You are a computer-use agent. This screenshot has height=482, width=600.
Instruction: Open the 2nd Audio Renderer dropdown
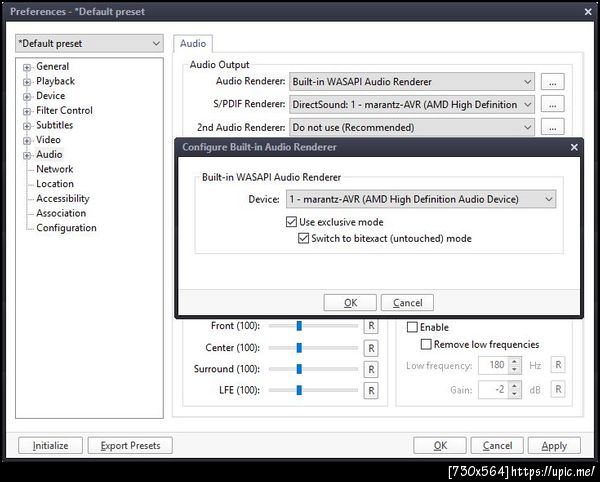click(412, 127)
